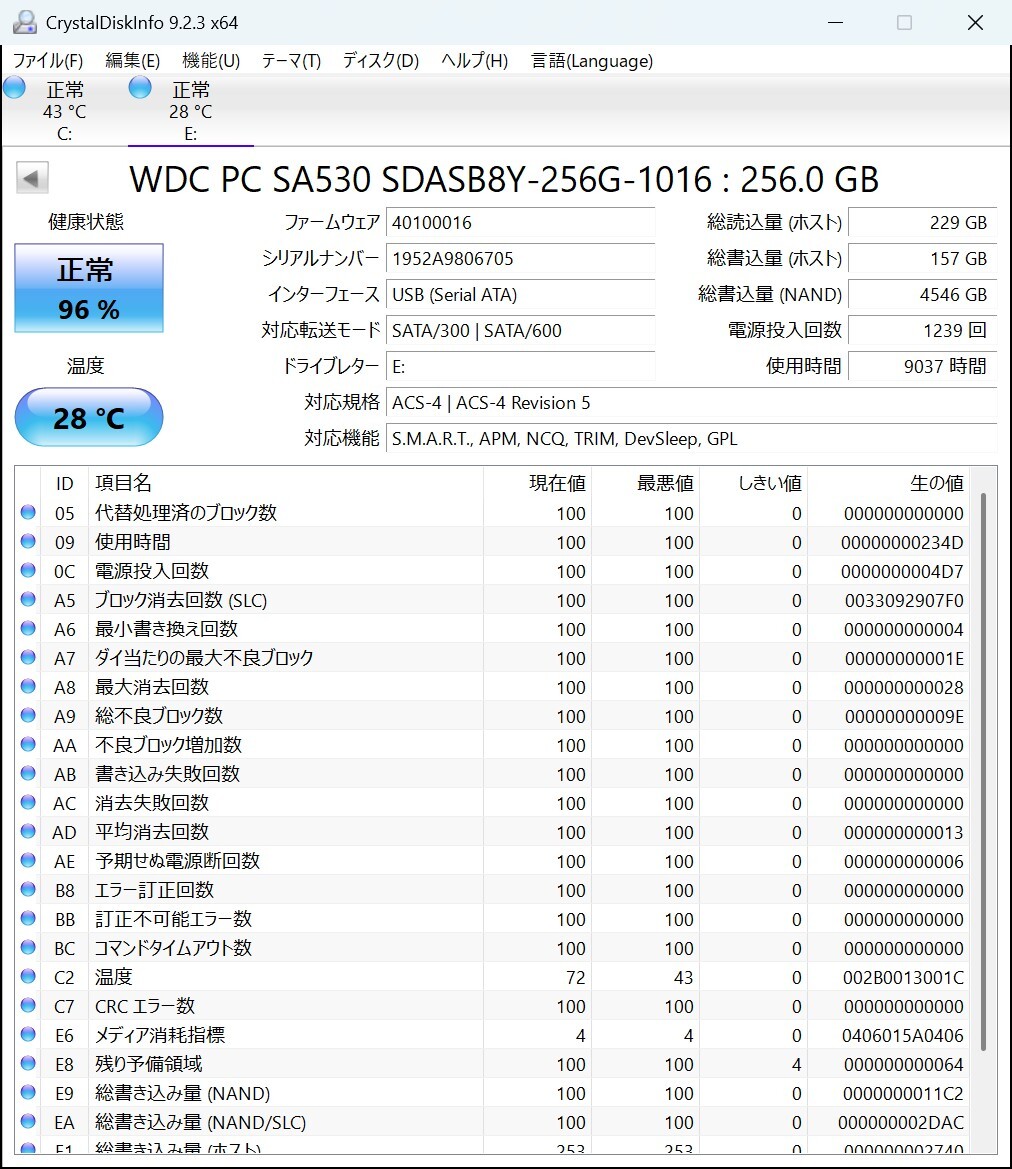Click the ファームウェア field showing 40100016
The image size is (1012, 1169).
pos(521,222)
